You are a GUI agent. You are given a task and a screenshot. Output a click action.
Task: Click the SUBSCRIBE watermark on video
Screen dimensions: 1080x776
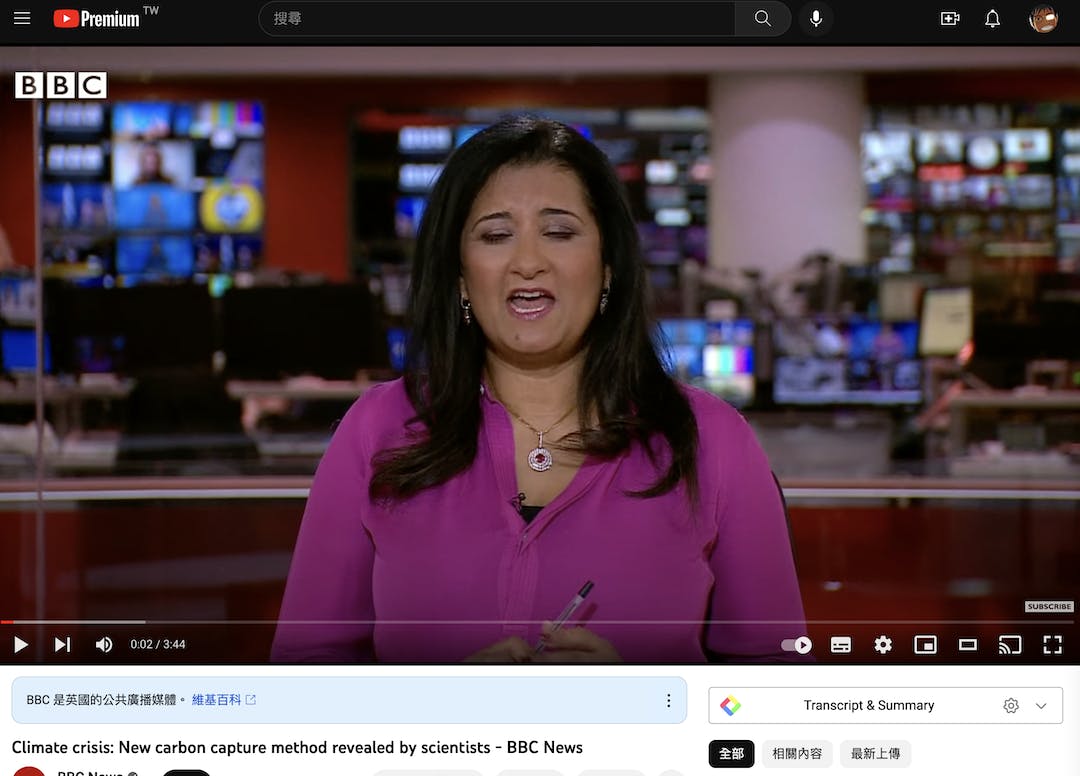click(1049, 607)
